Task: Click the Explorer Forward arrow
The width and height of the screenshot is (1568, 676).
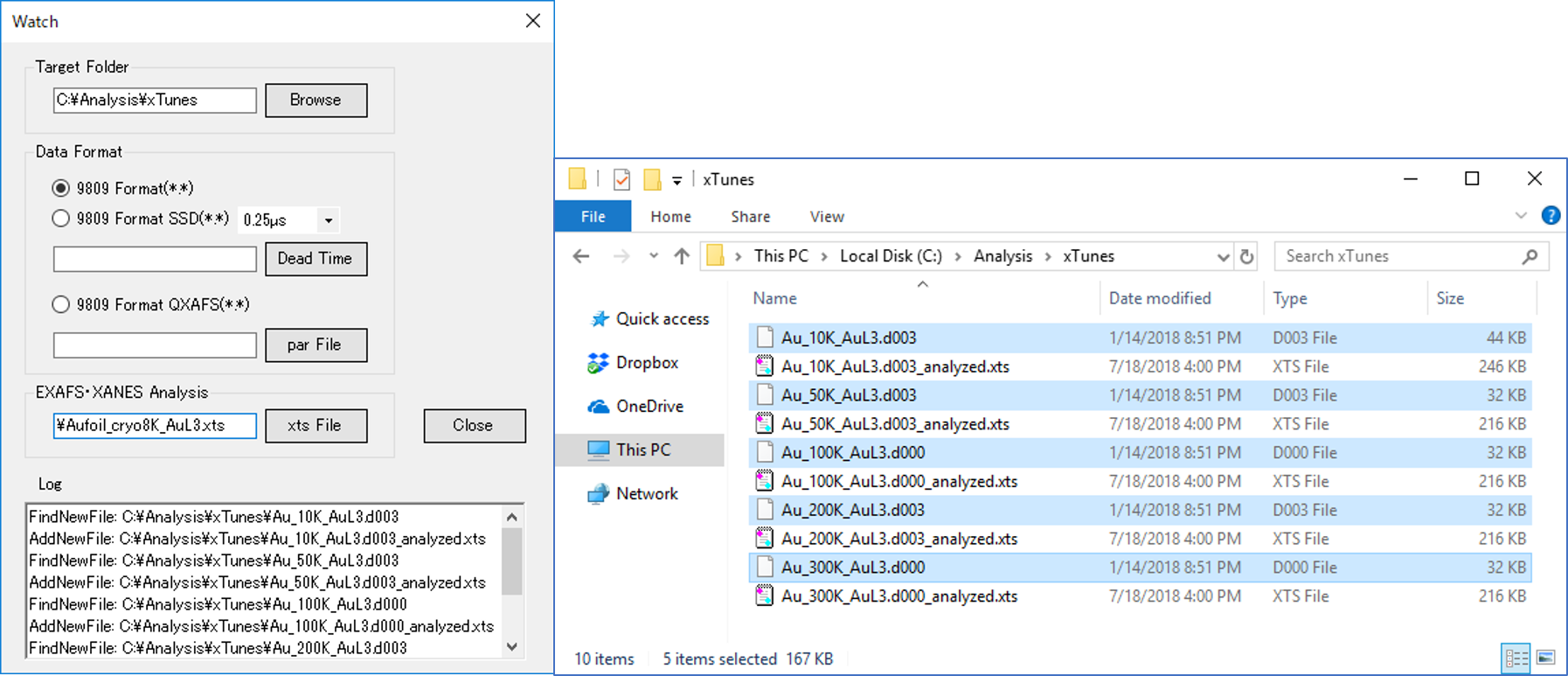Action: pyautogui.click(x=621, y=256)
